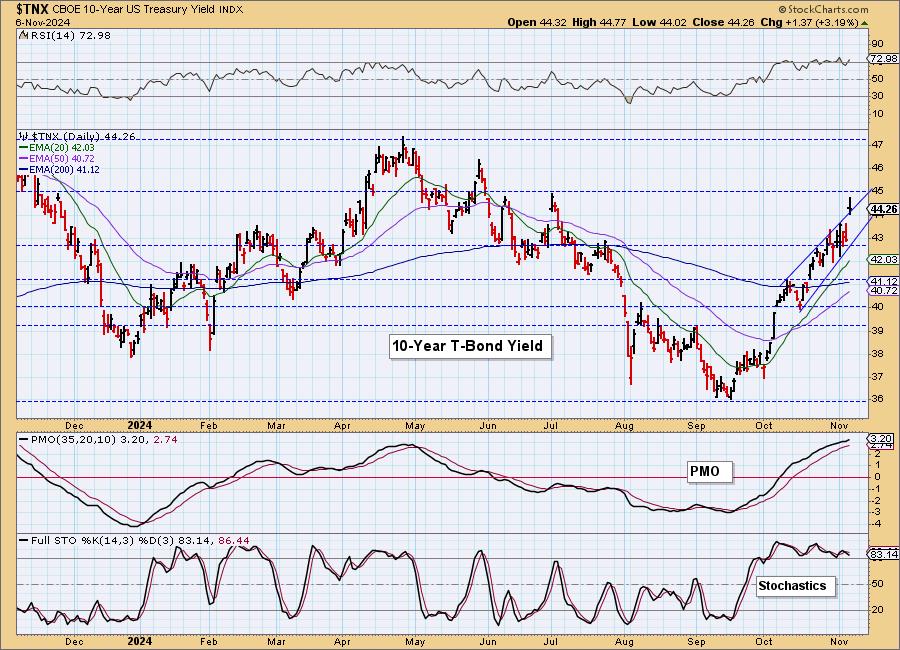The height and width of the screenshot is (650, 900).
Task: Click the Open 44.32 value
Action: [537, 22]
